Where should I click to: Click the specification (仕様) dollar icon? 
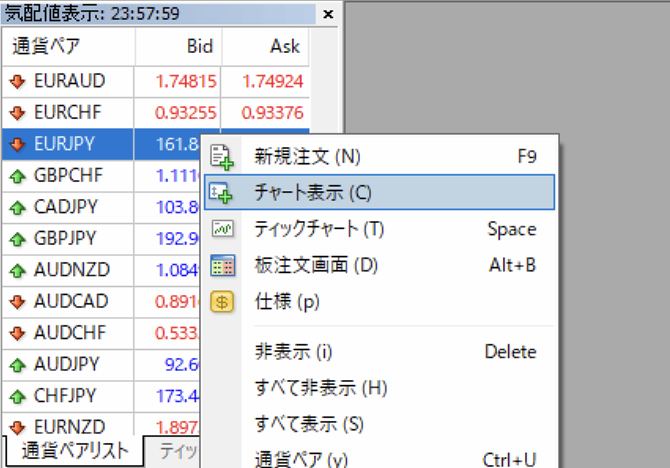tap(221, 301)
